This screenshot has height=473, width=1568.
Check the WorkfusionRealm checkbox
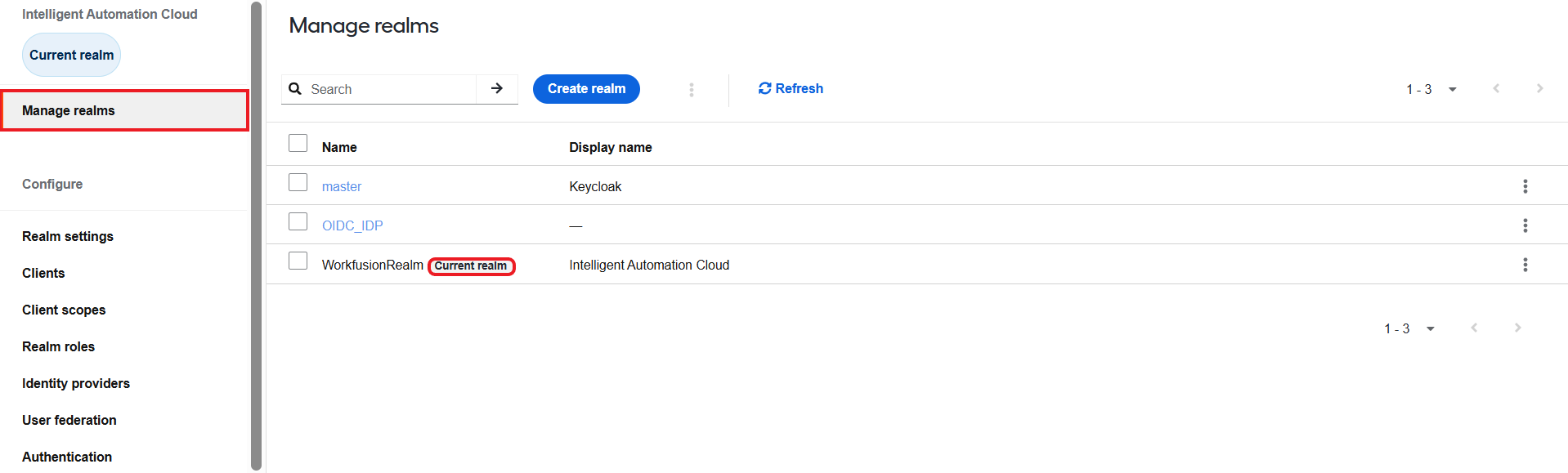click(298, 261)
